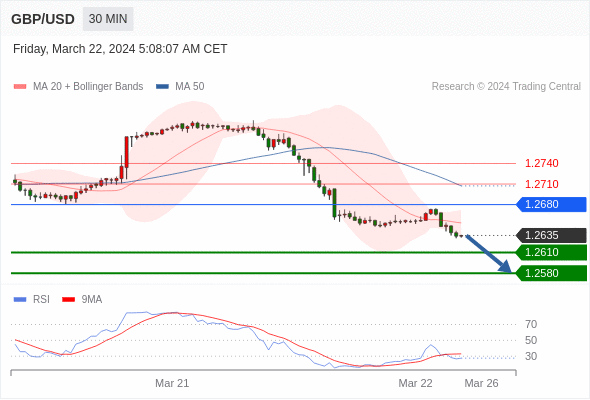Select the green 1.2580 support label
The image size is (590, 400).
click(551, 273)
